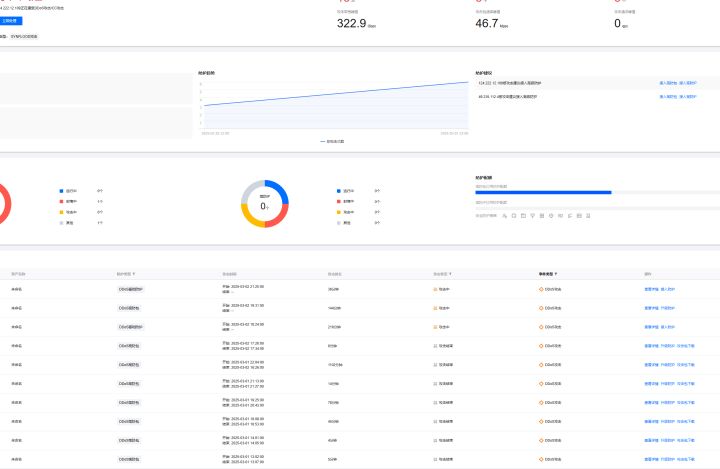Open the 防护类型 column filter dropdown
Viewport: 720px width, 469px height.
[134, 273]
